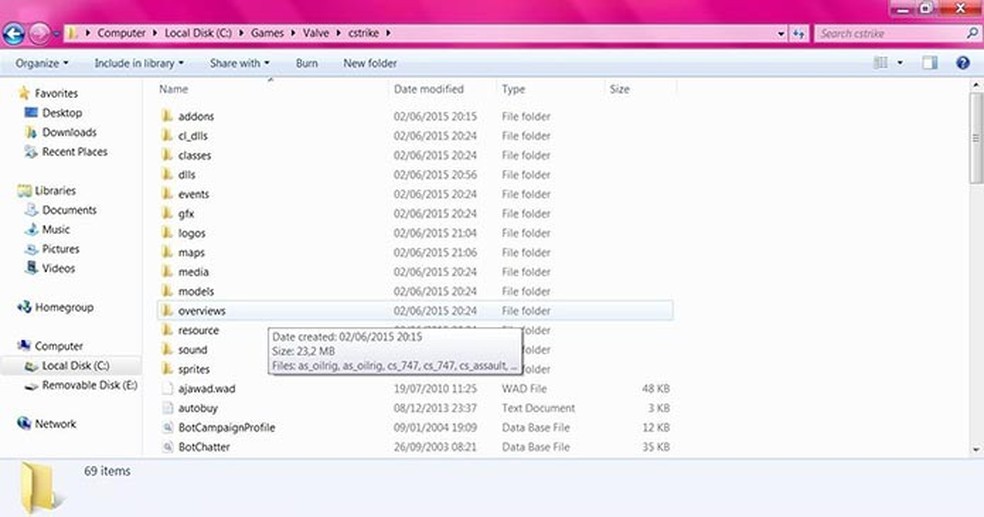Select Local Disk (C:) in navigation pane
The image size is (984, 517).
(x=75, y=366)
